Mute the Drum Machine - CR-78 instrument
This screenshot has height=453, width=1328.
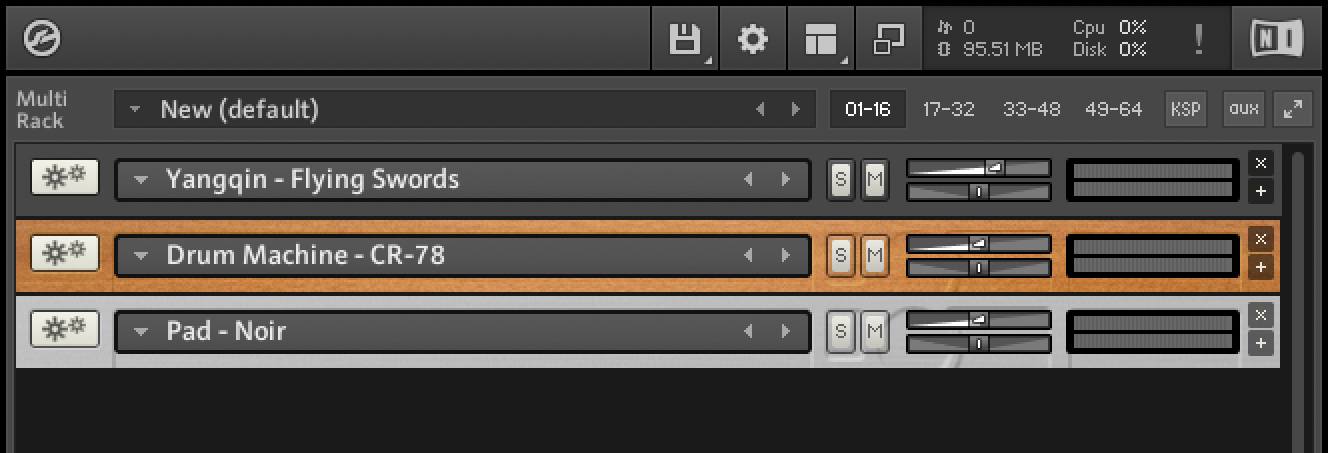click(875, 256)
